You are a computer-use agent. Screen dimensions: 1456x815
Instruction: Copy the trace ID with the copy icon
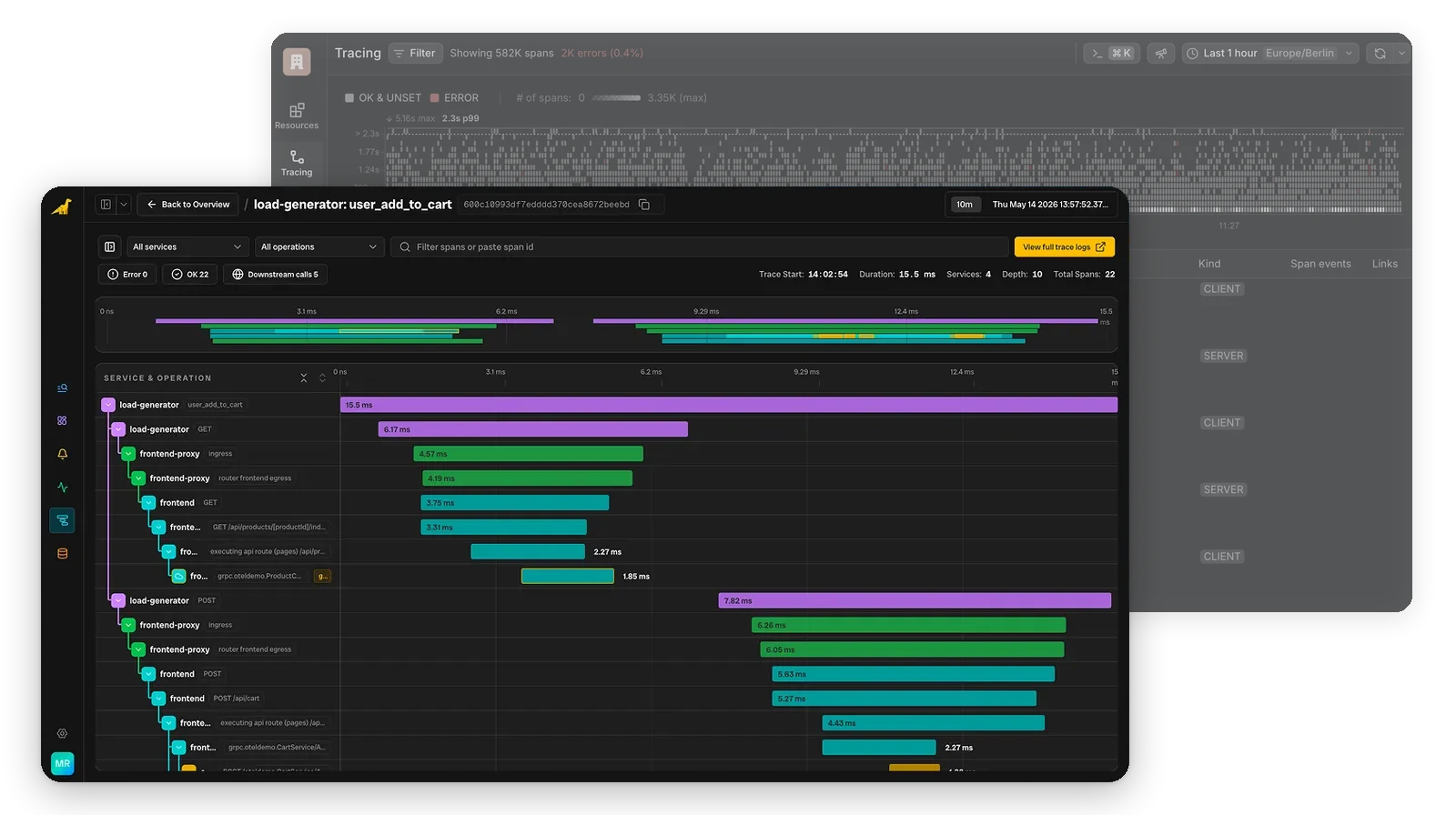[x=644, y=205]
